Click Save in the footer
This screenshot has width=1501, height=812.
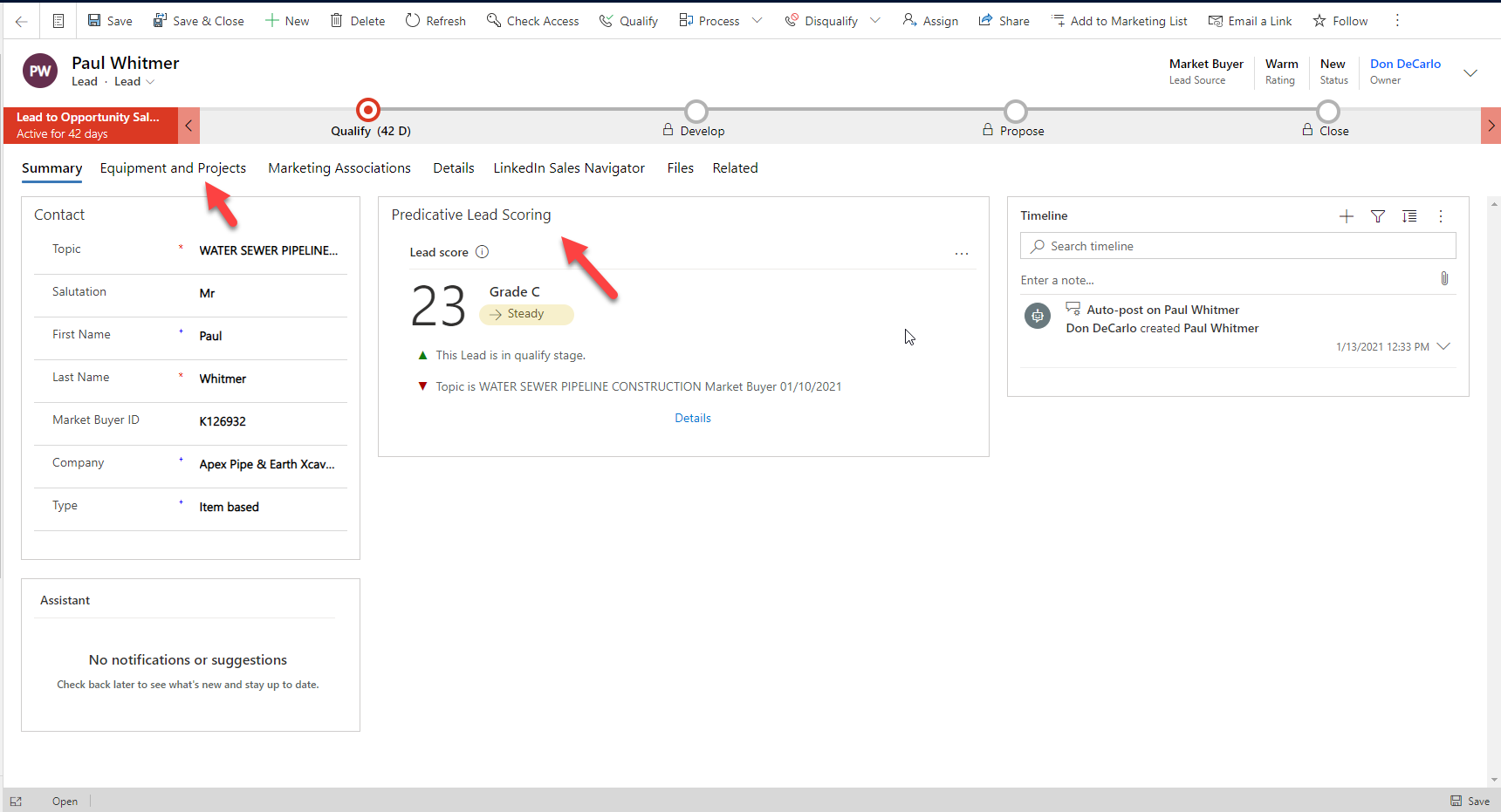click(1470, 801)
